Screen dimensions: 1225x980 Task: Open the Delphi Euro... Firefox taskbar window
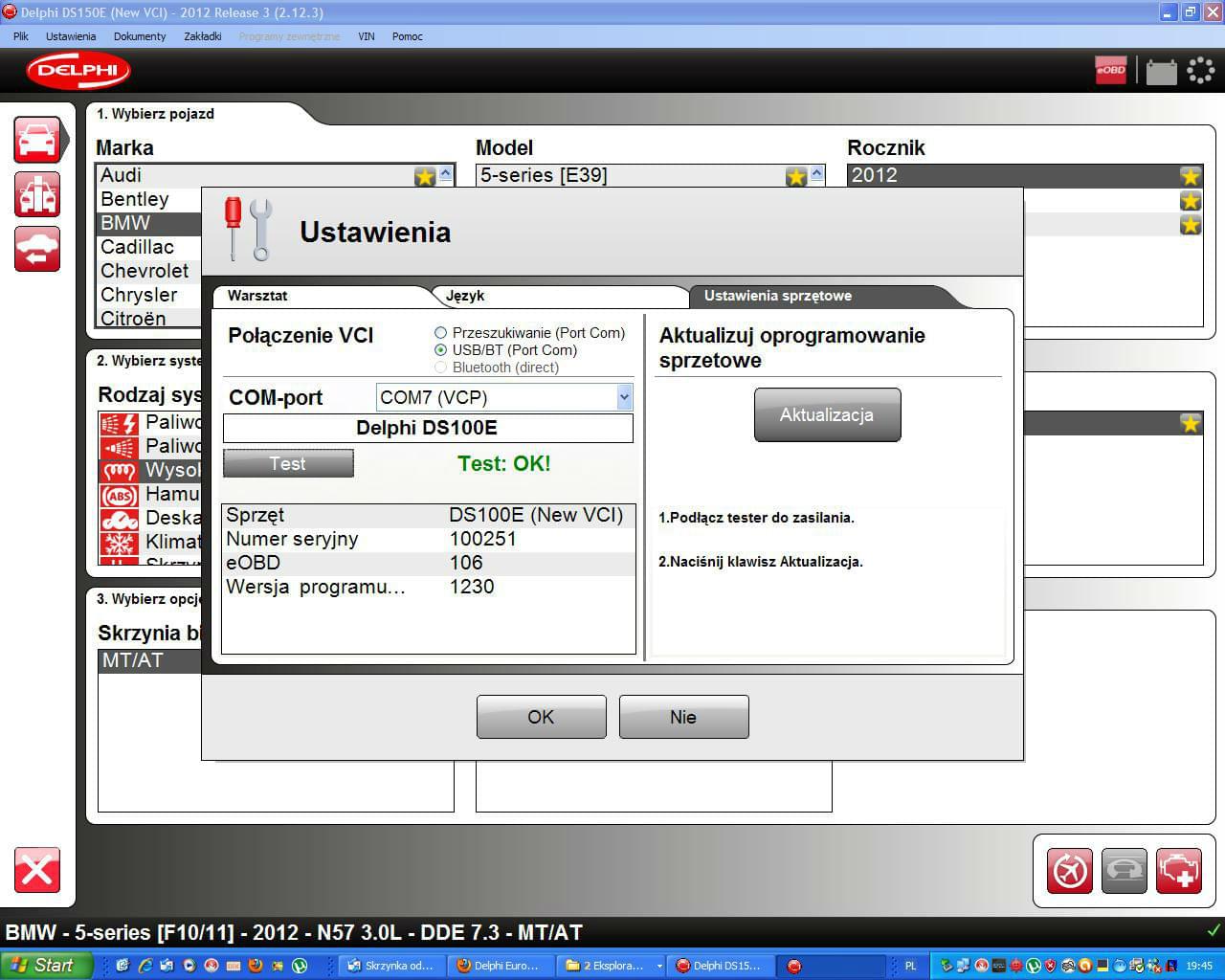click(x=501, y=966)
